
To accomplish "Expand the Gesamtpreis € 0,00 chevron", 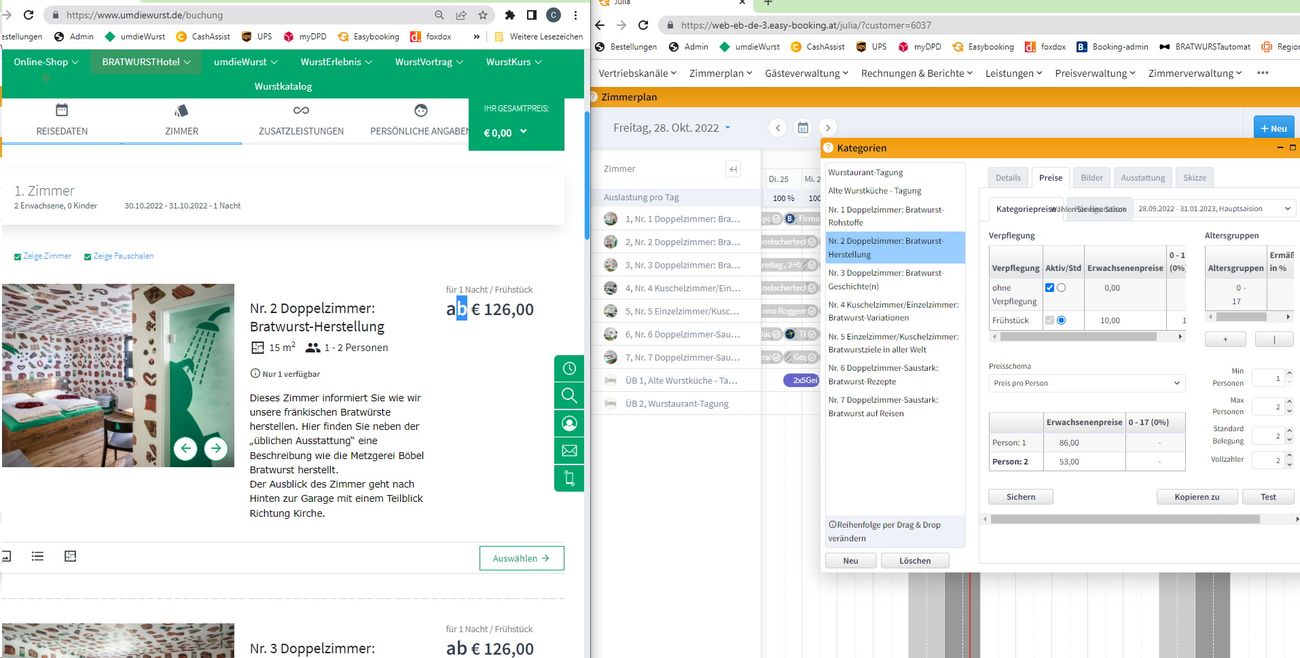I will click(x=523, y=131).
